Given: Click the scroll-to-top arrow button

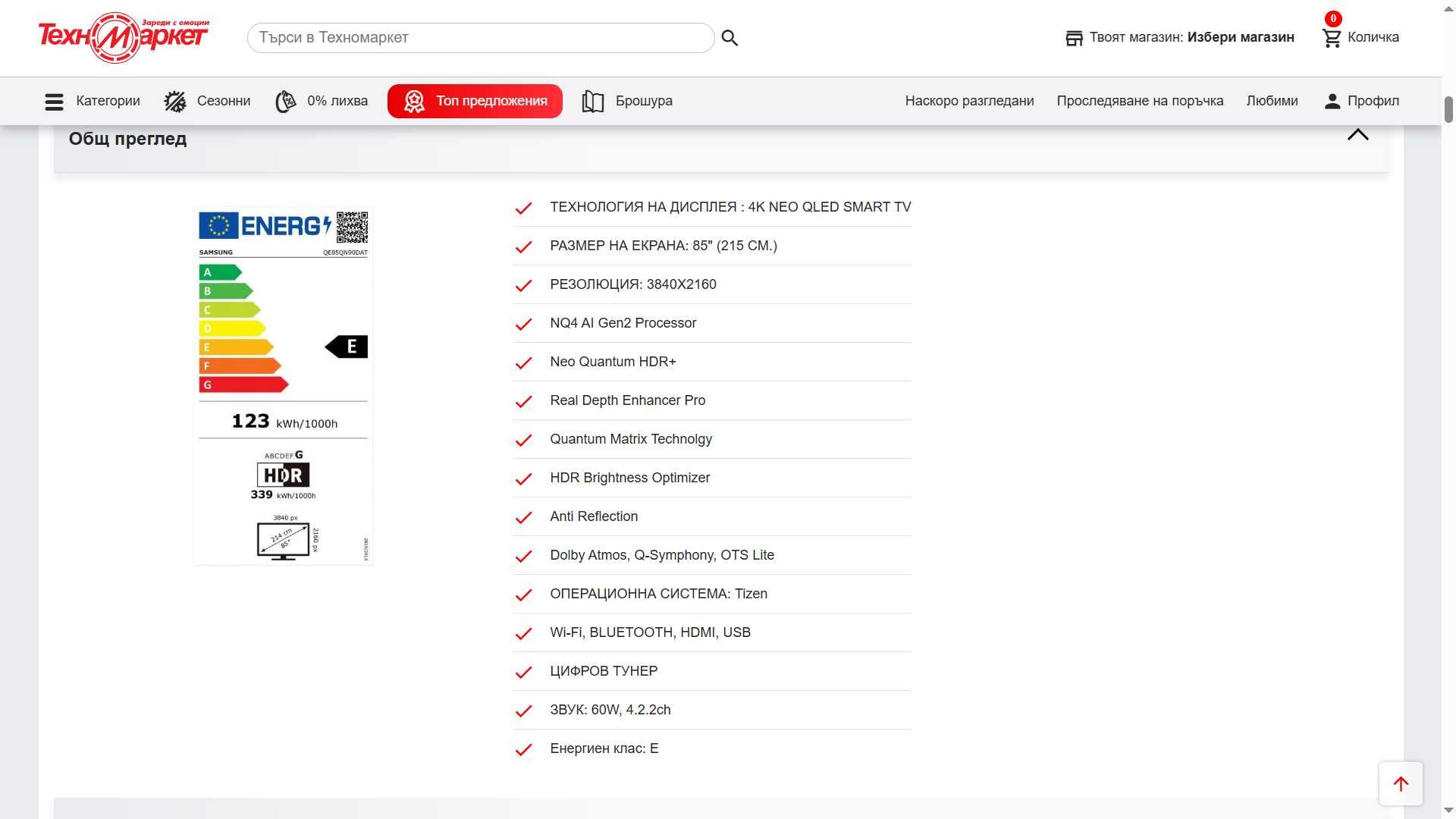Looking at the screenshot, I should [1401, 784].
